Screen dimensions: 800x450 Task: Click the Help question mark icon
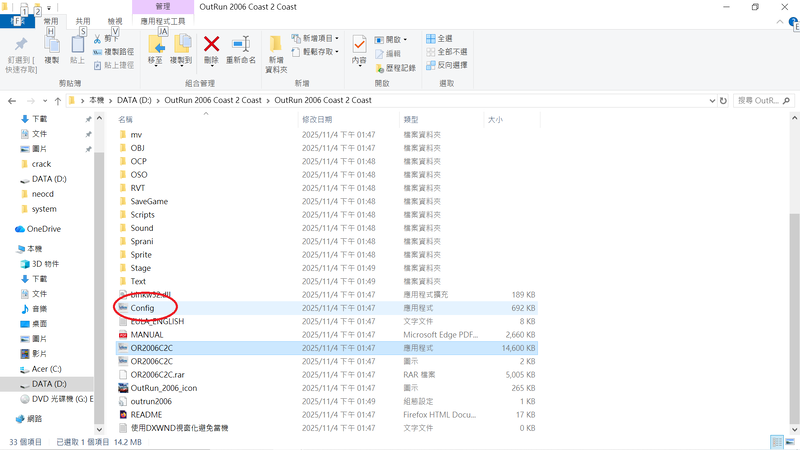point(794,22)
